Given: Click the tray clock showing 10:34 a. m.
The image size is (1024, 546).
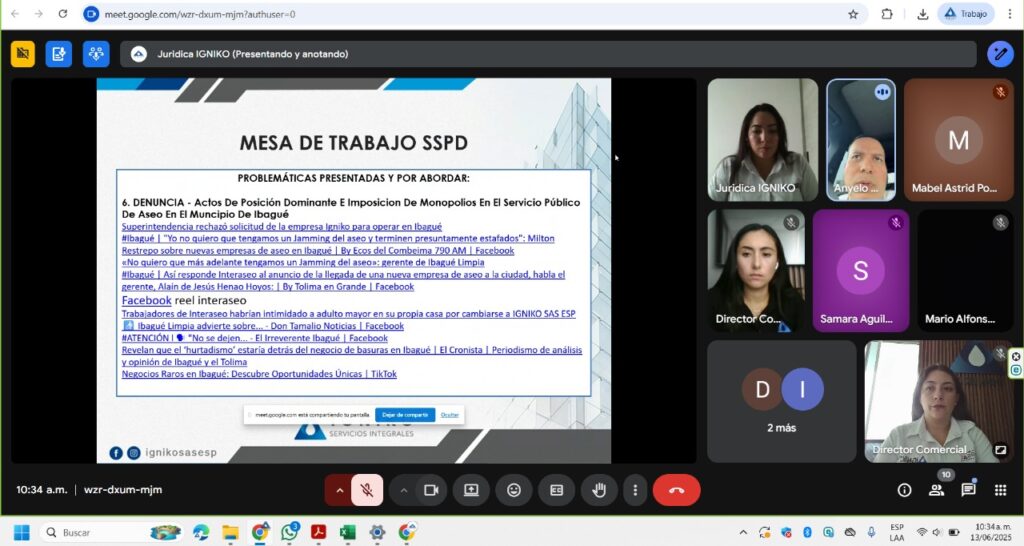Looking at the screenshot, I should coord(991,532).
